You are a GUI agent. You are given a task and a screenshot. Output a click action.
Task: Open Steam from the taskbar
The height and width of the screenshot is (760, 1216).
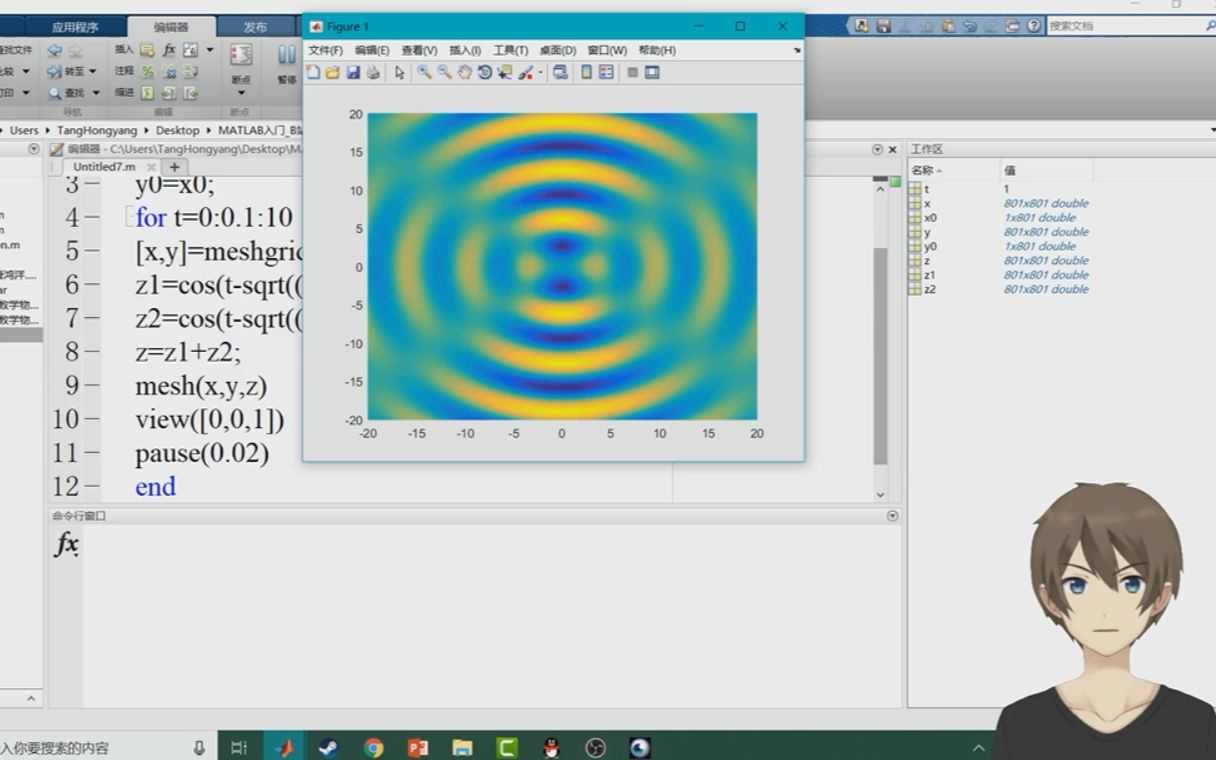tap(328, 747)
